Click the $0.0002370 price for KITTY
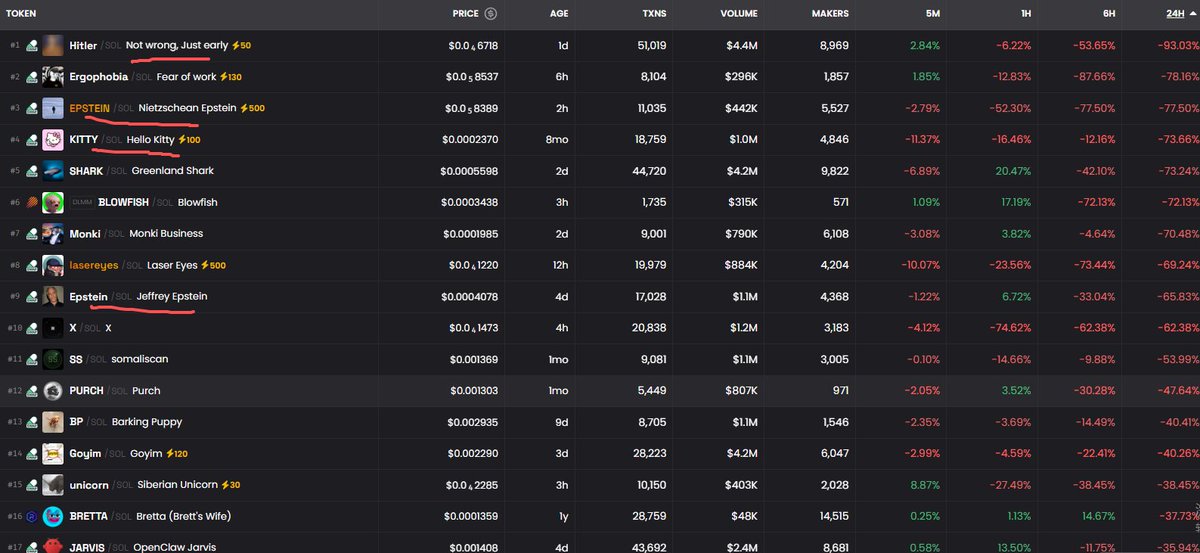1200x553 pixels. (x=470, y=139)
